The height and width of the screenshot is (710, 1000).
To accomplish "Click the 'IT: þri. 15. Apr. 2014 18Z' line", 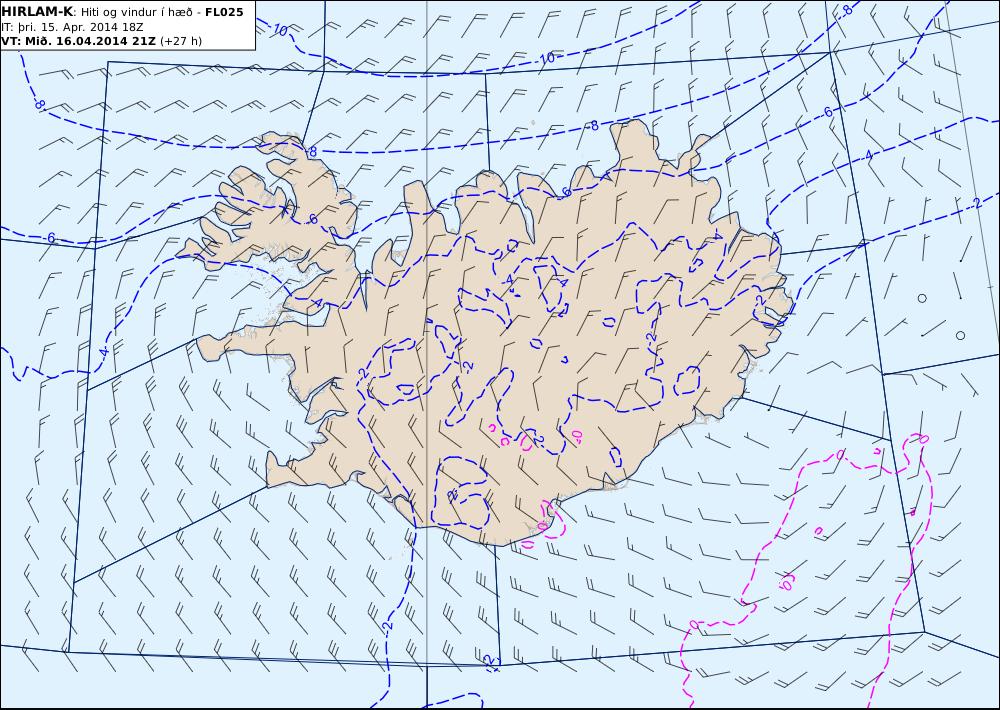I will click(x=72, y=27).
